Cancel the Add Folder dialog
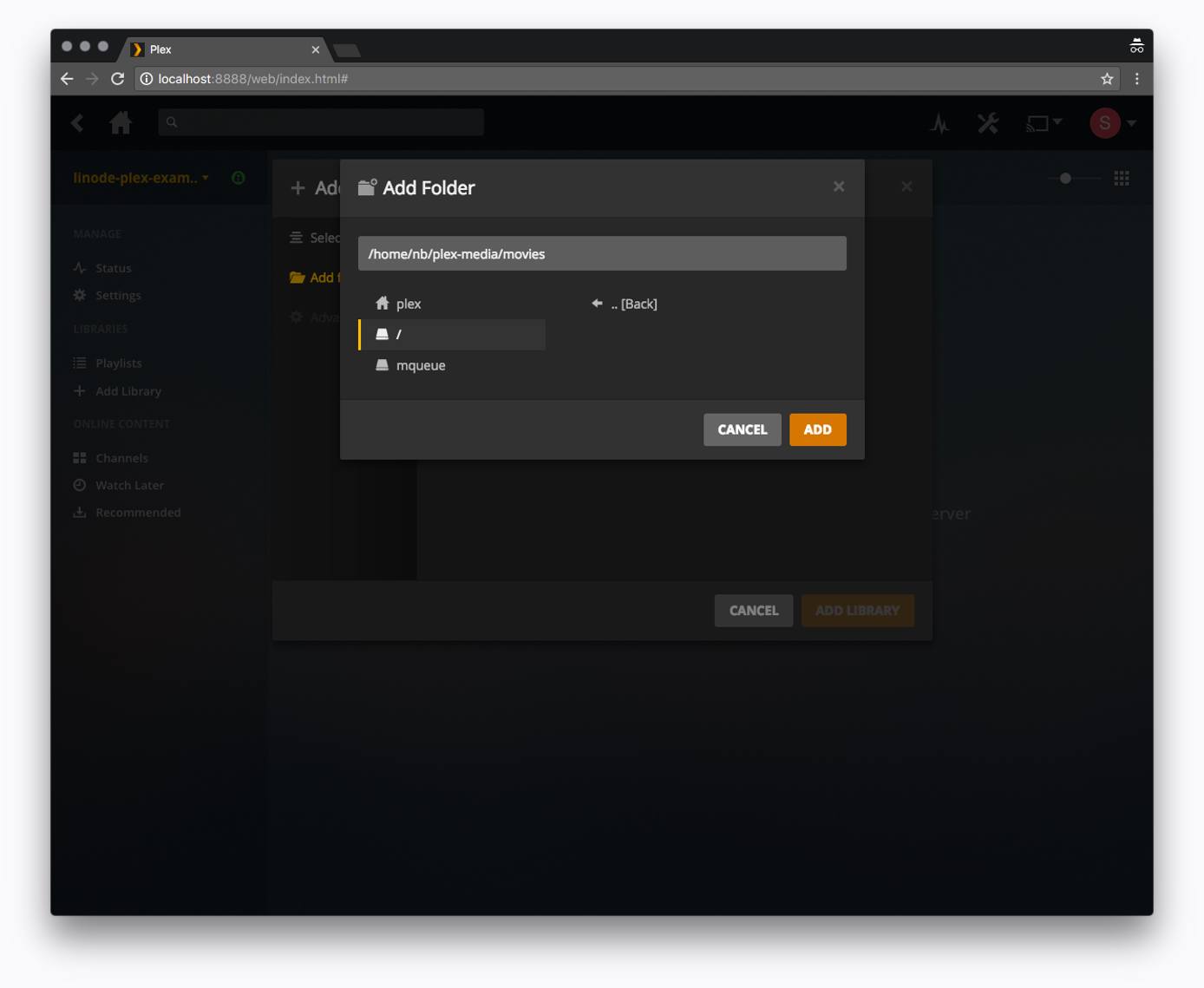The image size is (1204, 988). tap(742, 429)
